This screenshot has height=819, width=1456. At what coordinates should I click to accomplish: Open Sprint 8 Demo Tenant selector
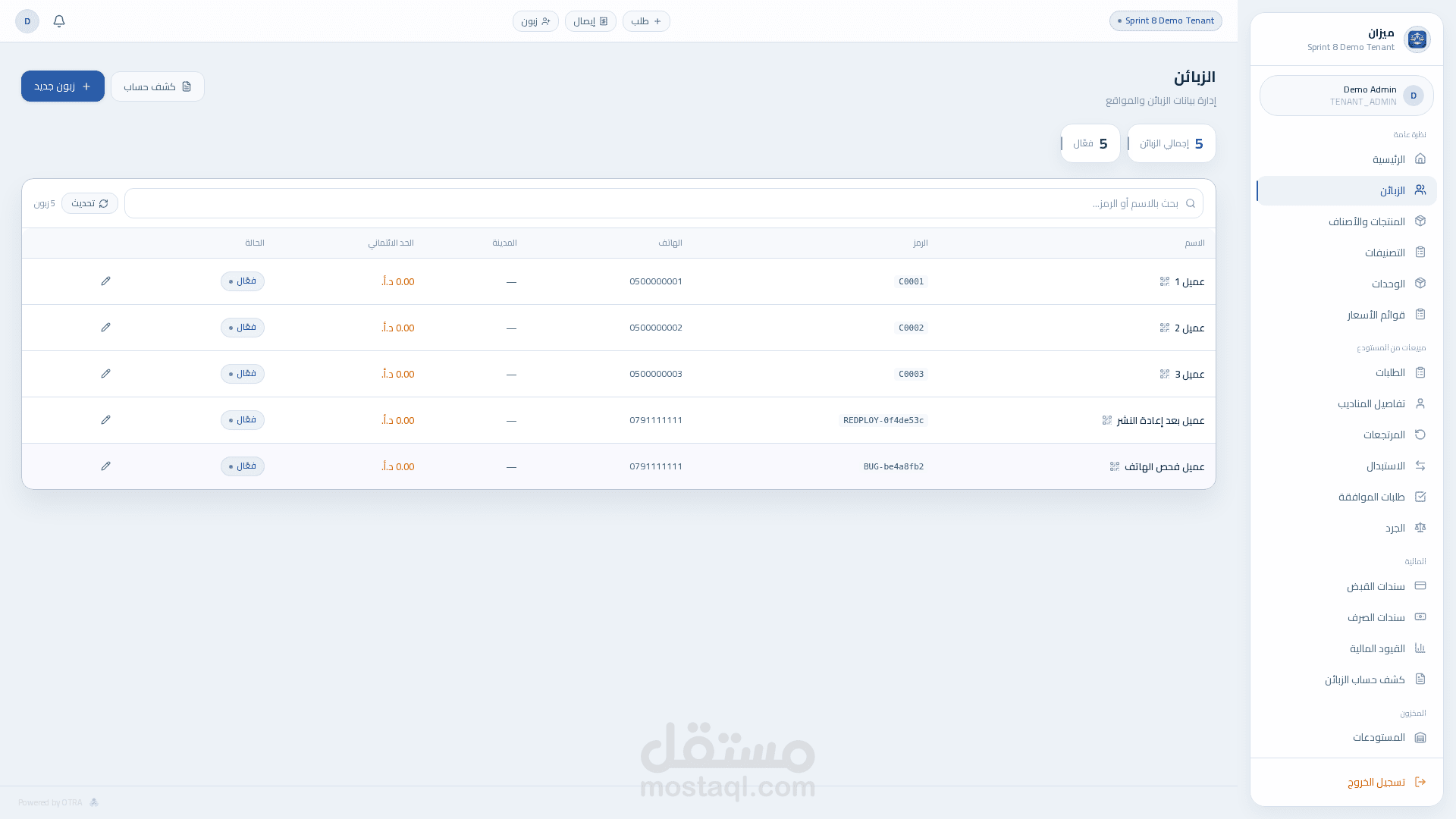(x=1166, y=21)
